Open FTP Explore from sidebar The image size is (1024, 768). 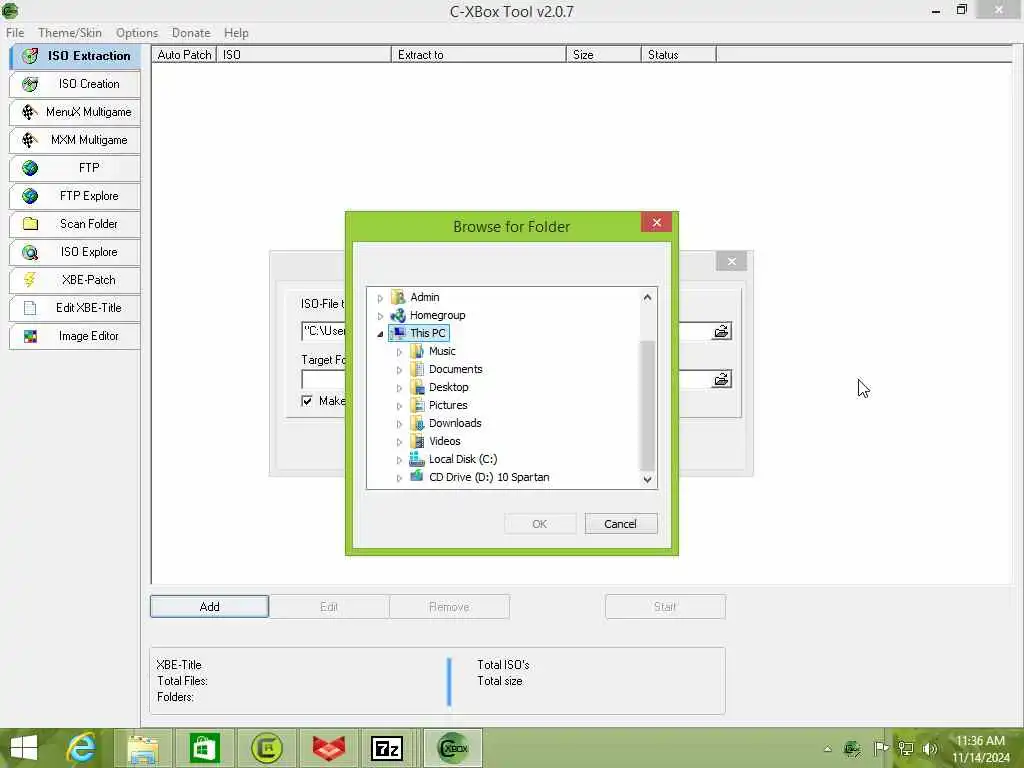tap(75, 196)
